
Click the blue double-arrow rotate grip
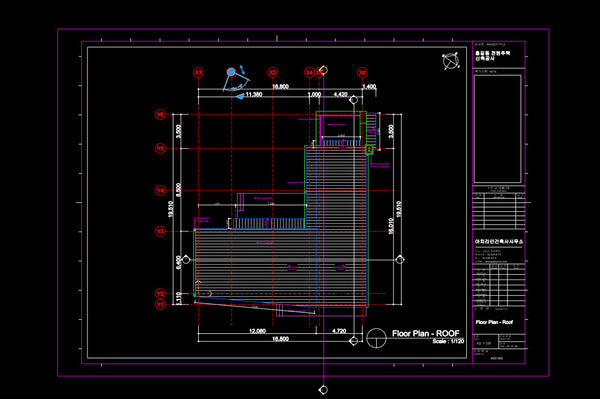242,70
